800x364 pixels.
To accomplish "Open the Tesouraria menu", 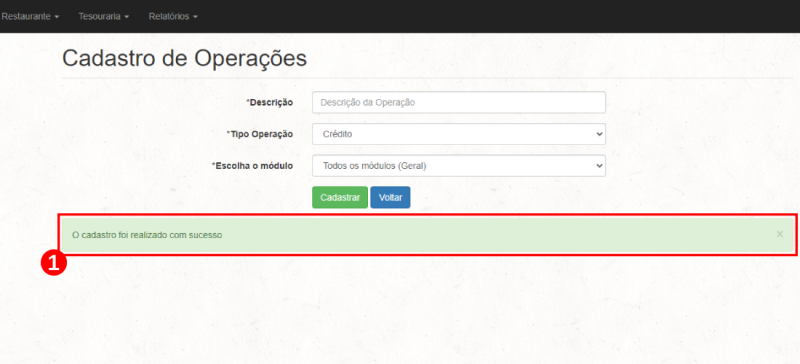I will coord(104,16).
